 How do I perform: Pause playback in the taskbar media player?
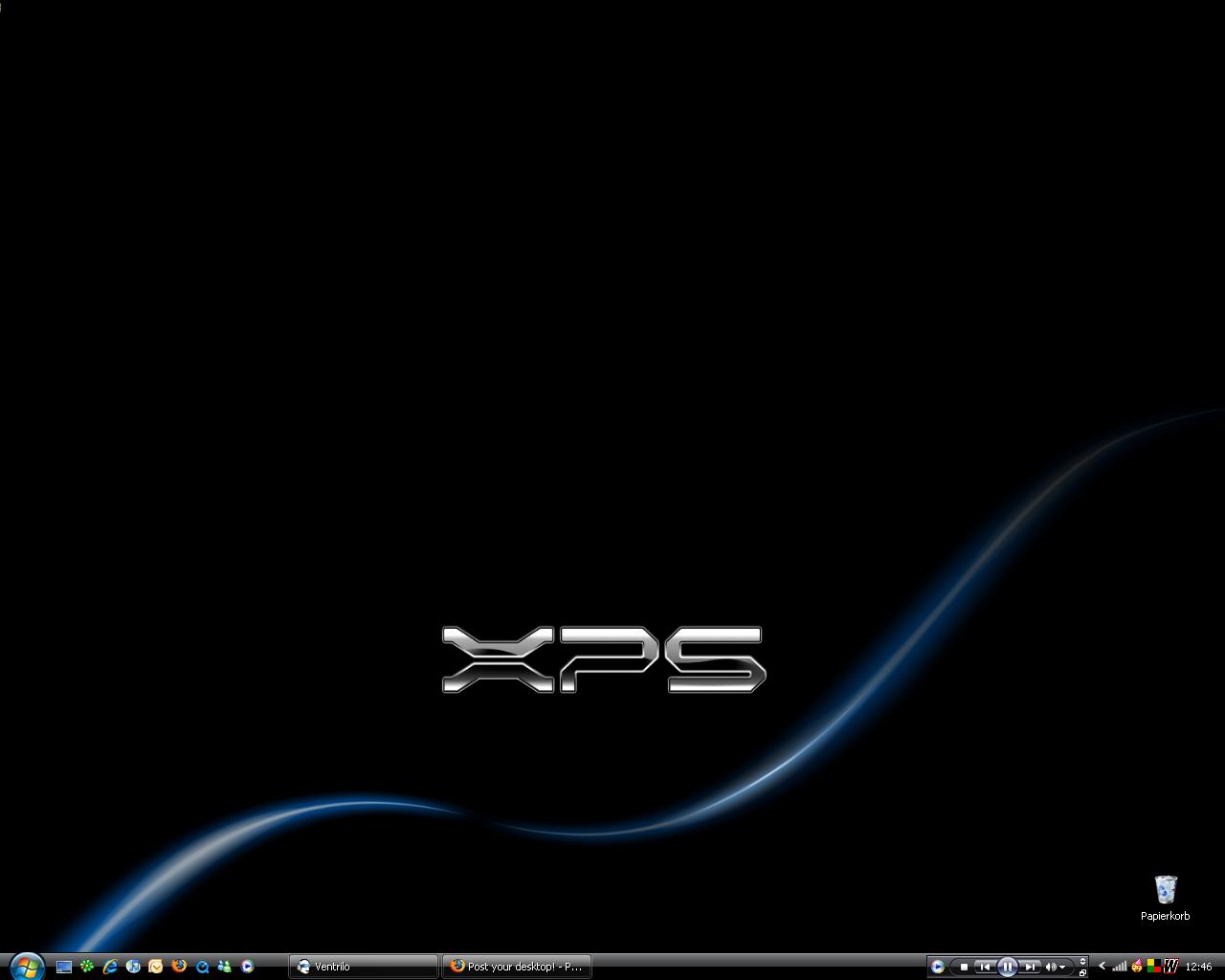click(1007, 967)
